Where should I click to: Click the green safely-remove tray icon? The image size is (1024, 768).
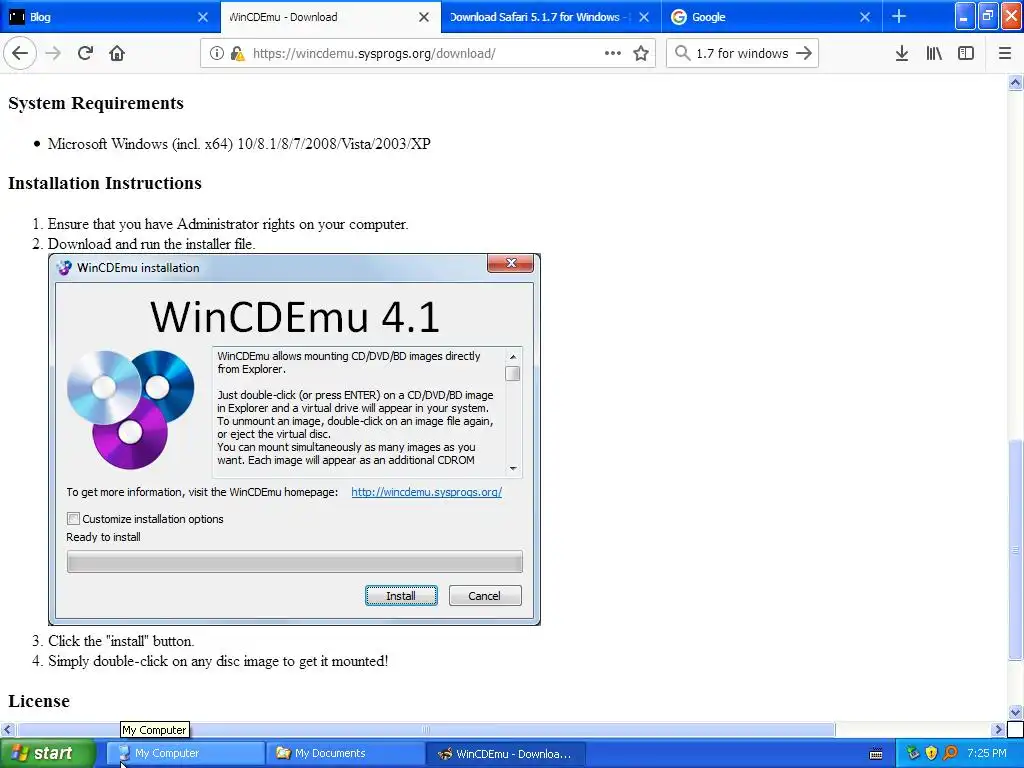click(912, 753)
